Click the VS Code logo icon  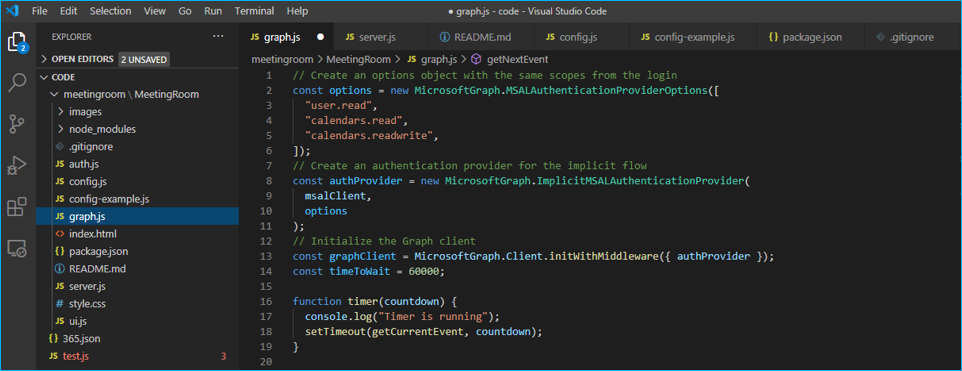pyautogui.click(x=13, y=11)
